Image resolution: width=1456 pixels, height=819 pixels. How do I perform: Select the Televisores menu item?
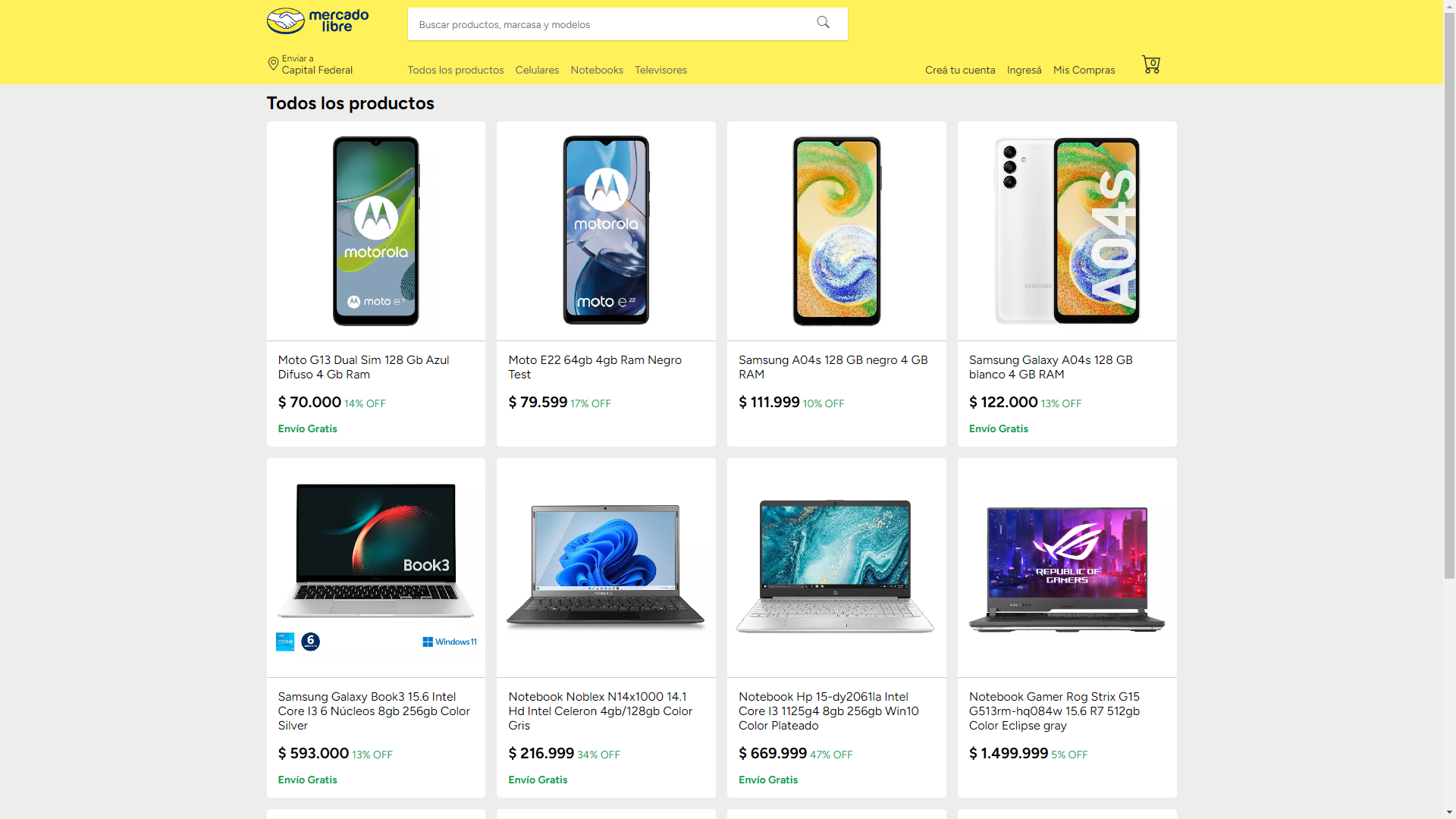point(661,70)
